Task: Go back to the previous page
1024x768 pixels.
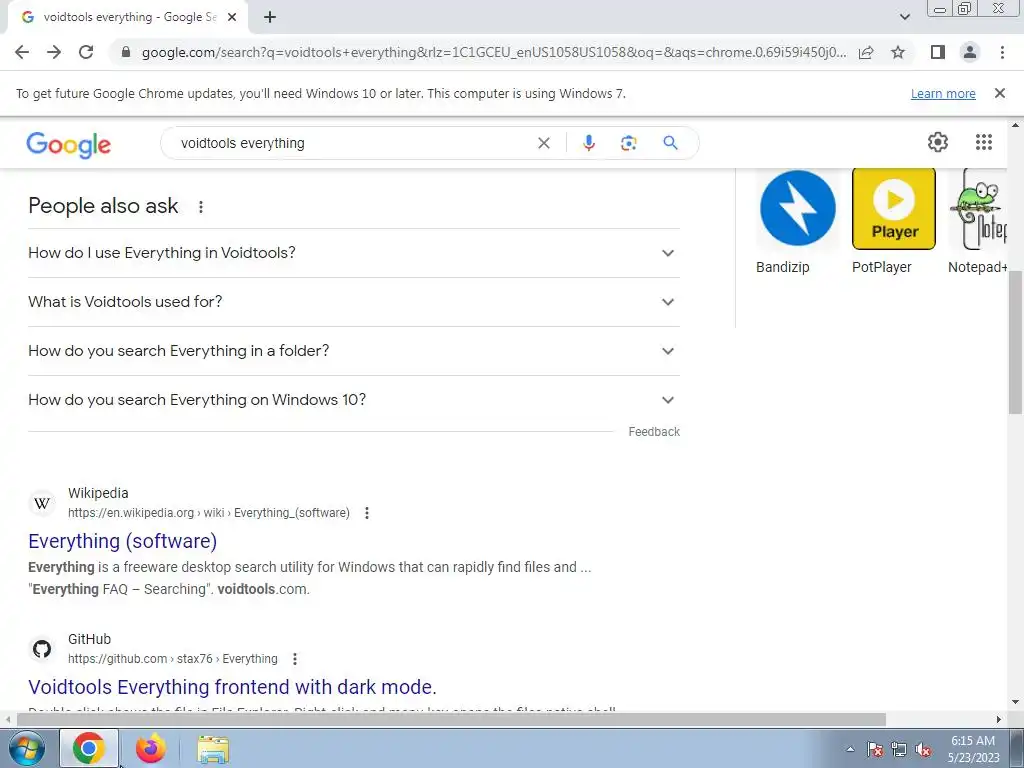Action: (22, 52)
